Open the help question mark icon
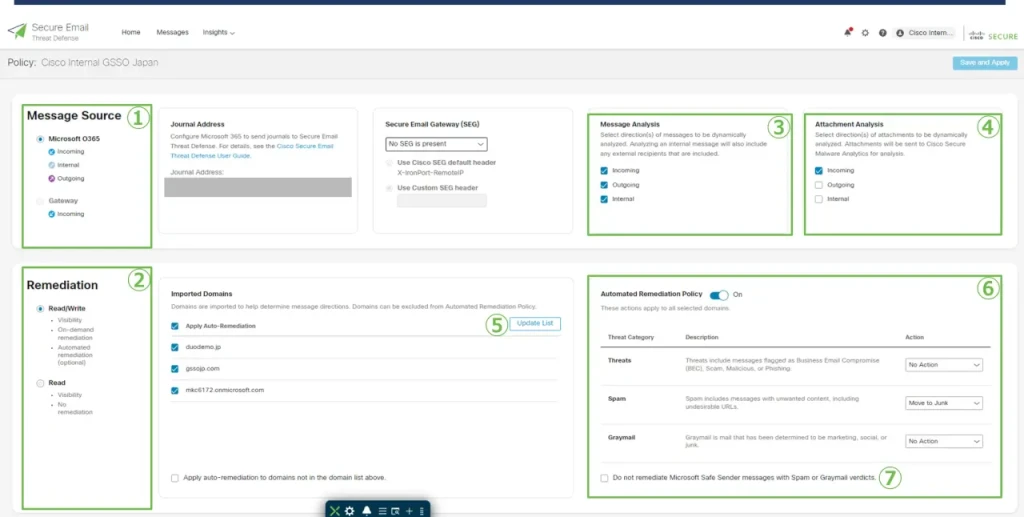This screenshot has height=517, width=1024. (882, 33)
